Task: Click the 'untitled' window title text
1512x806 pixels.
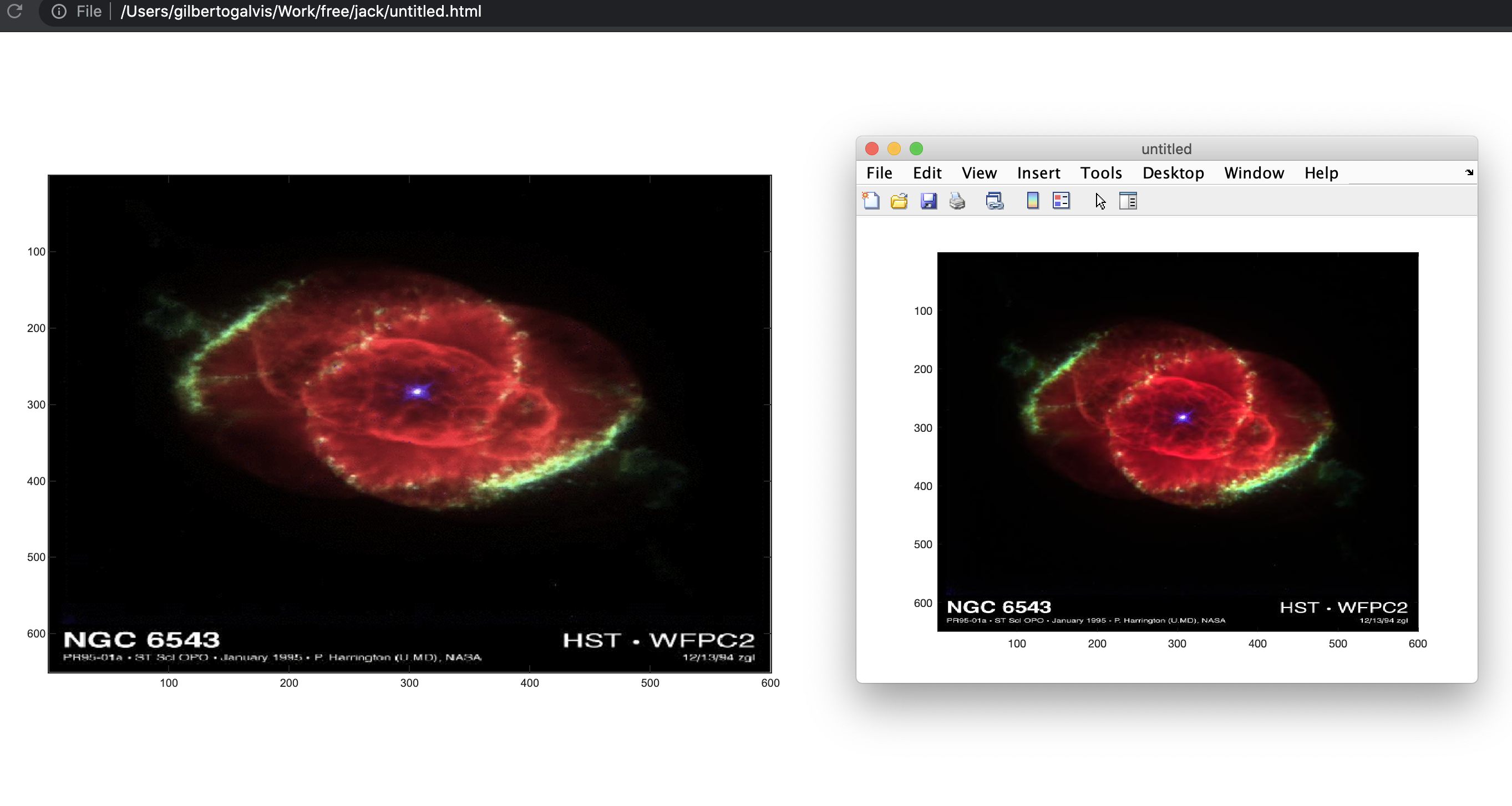Action: pyautogui.click(x=1166, y=149)
